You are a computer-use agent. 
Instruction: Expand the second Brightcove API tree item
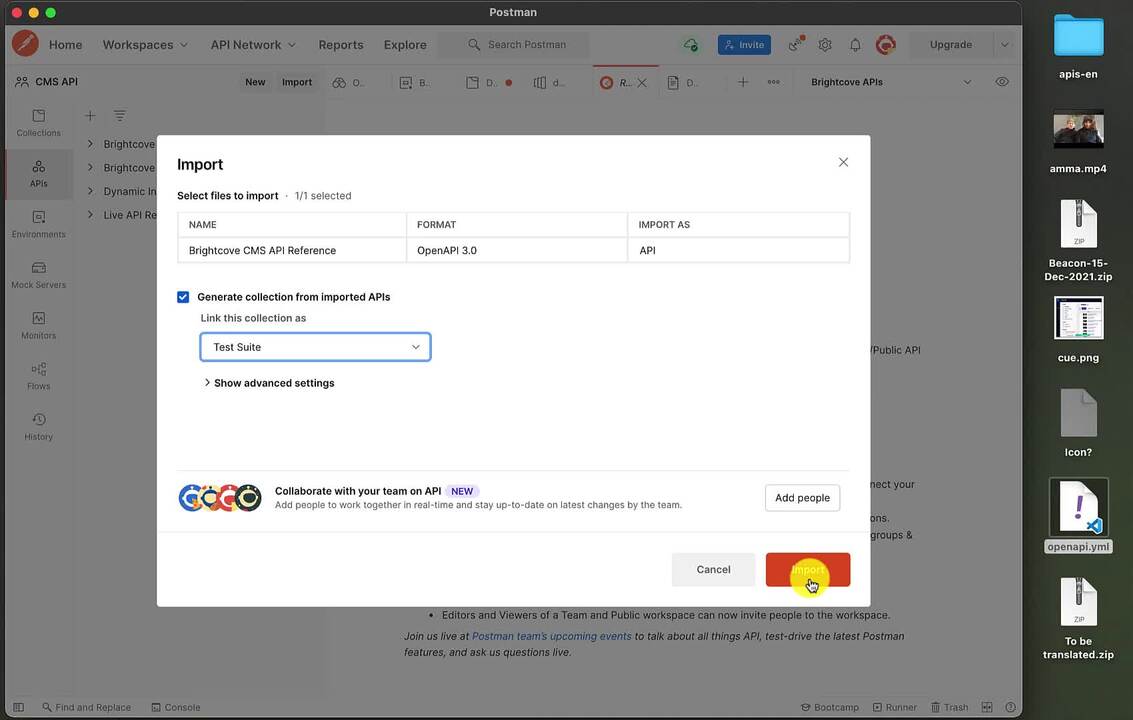pyautogui.click(x=90, y=167)
